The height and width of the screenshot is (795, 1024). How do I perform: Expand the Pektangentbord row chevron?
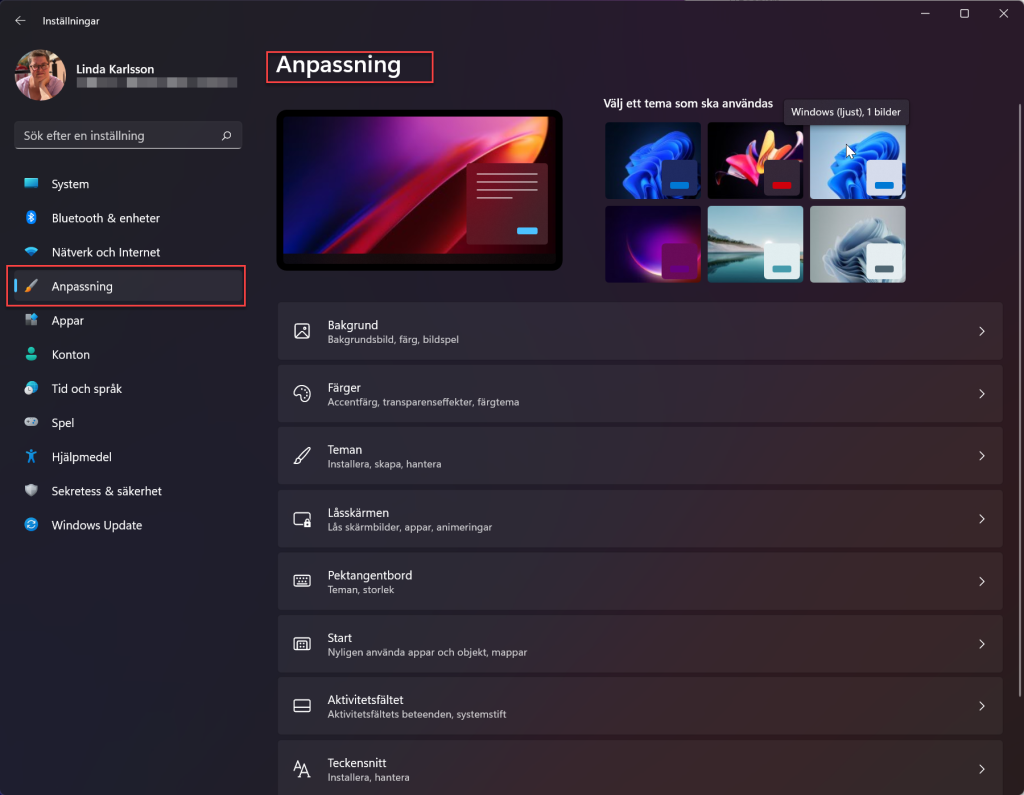point(982,581)
